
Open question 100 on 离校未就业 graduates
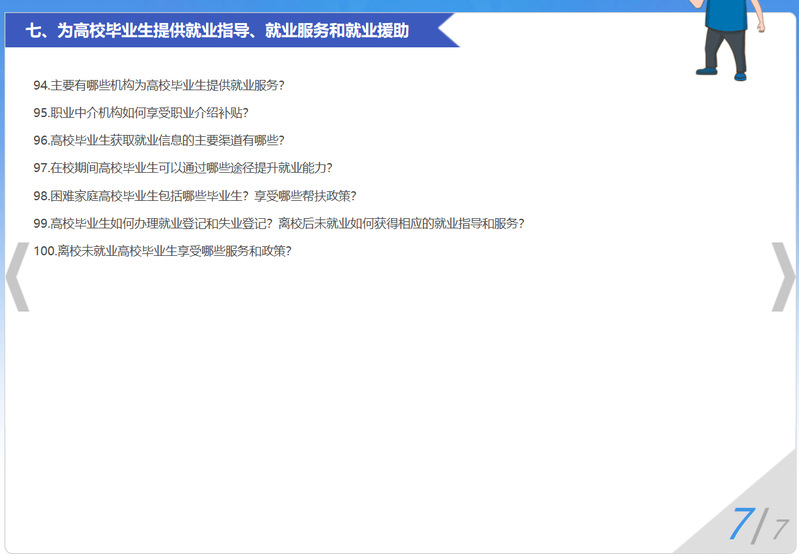tap(162, 251)
